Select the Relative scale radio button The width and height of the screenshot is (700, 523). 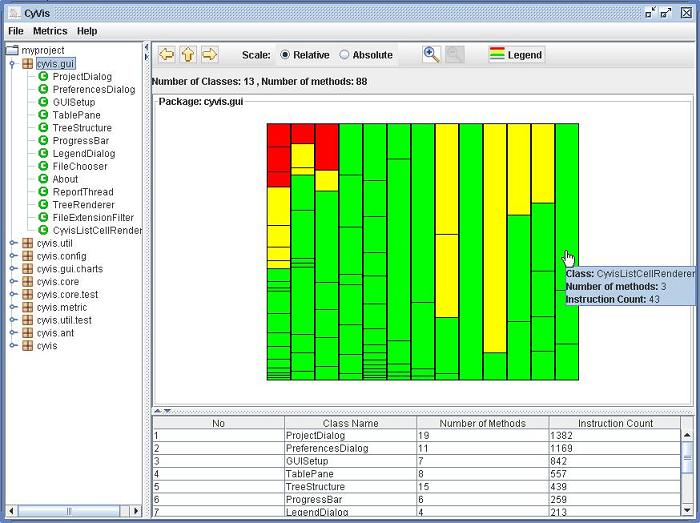(x=285, y=55)
